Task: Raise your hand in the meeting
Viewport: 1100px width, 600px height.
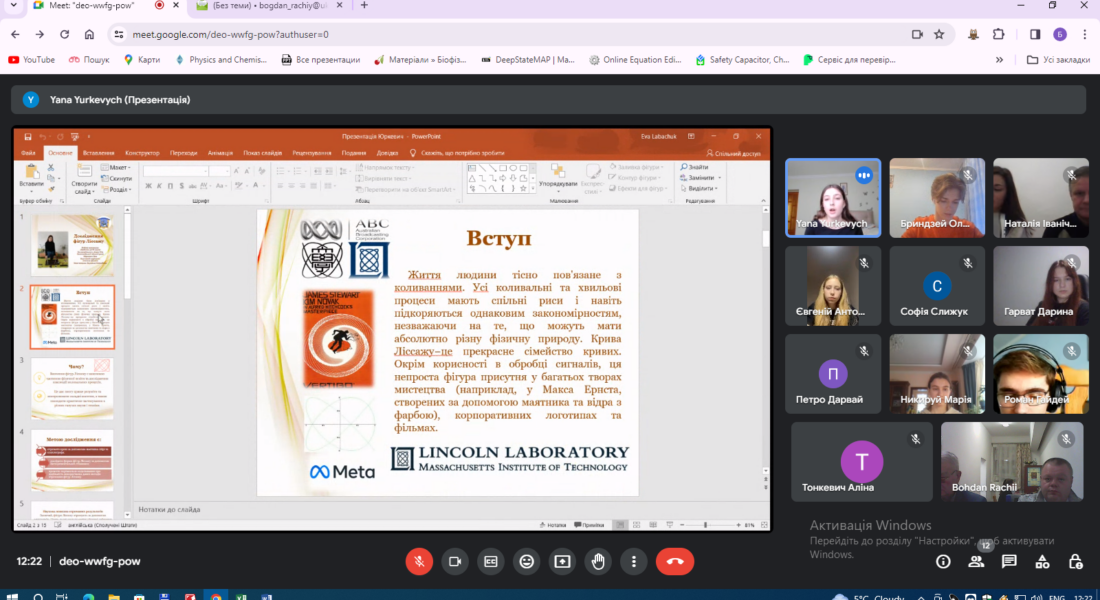Action: 598,561
